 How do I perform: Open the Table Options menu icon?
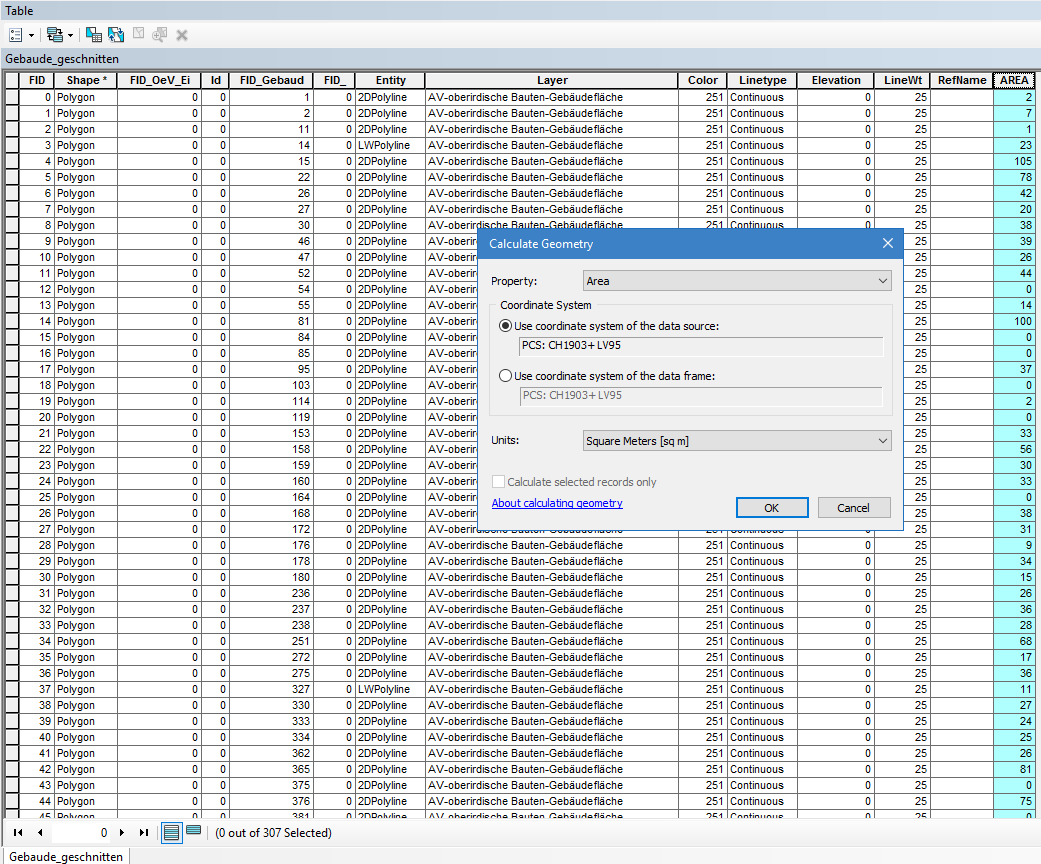click(16, 35)
